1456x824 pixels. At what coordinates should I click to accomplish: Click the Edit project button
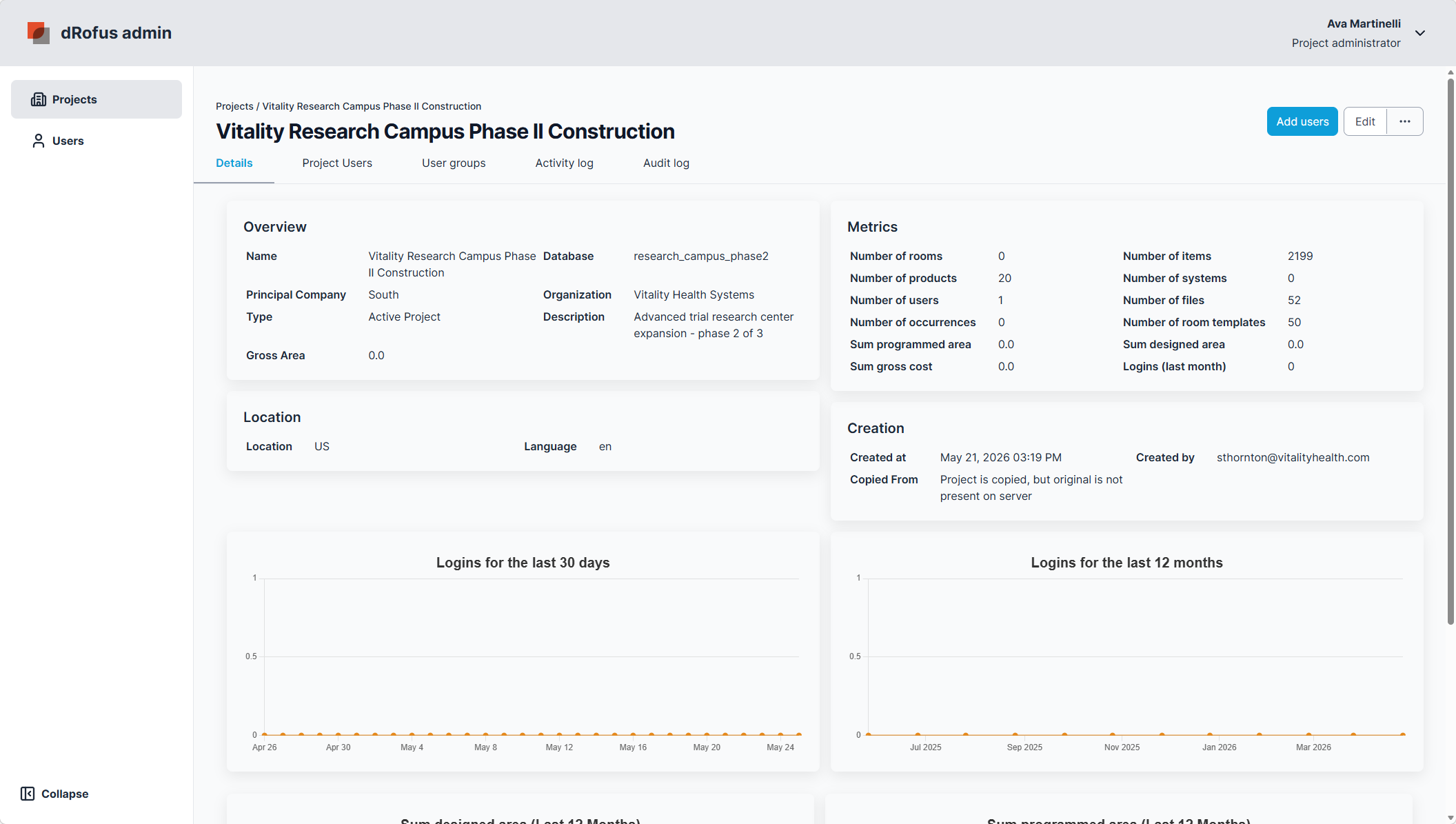point(1365,121)
